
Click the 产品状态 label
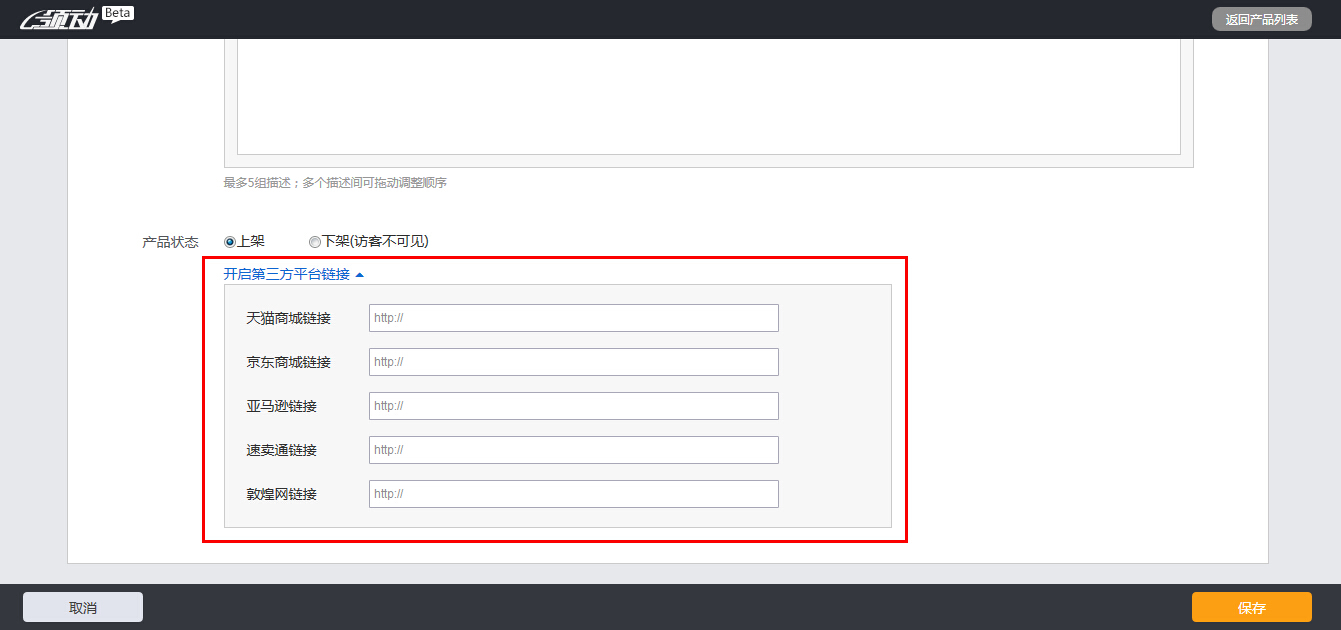(170, 242)
